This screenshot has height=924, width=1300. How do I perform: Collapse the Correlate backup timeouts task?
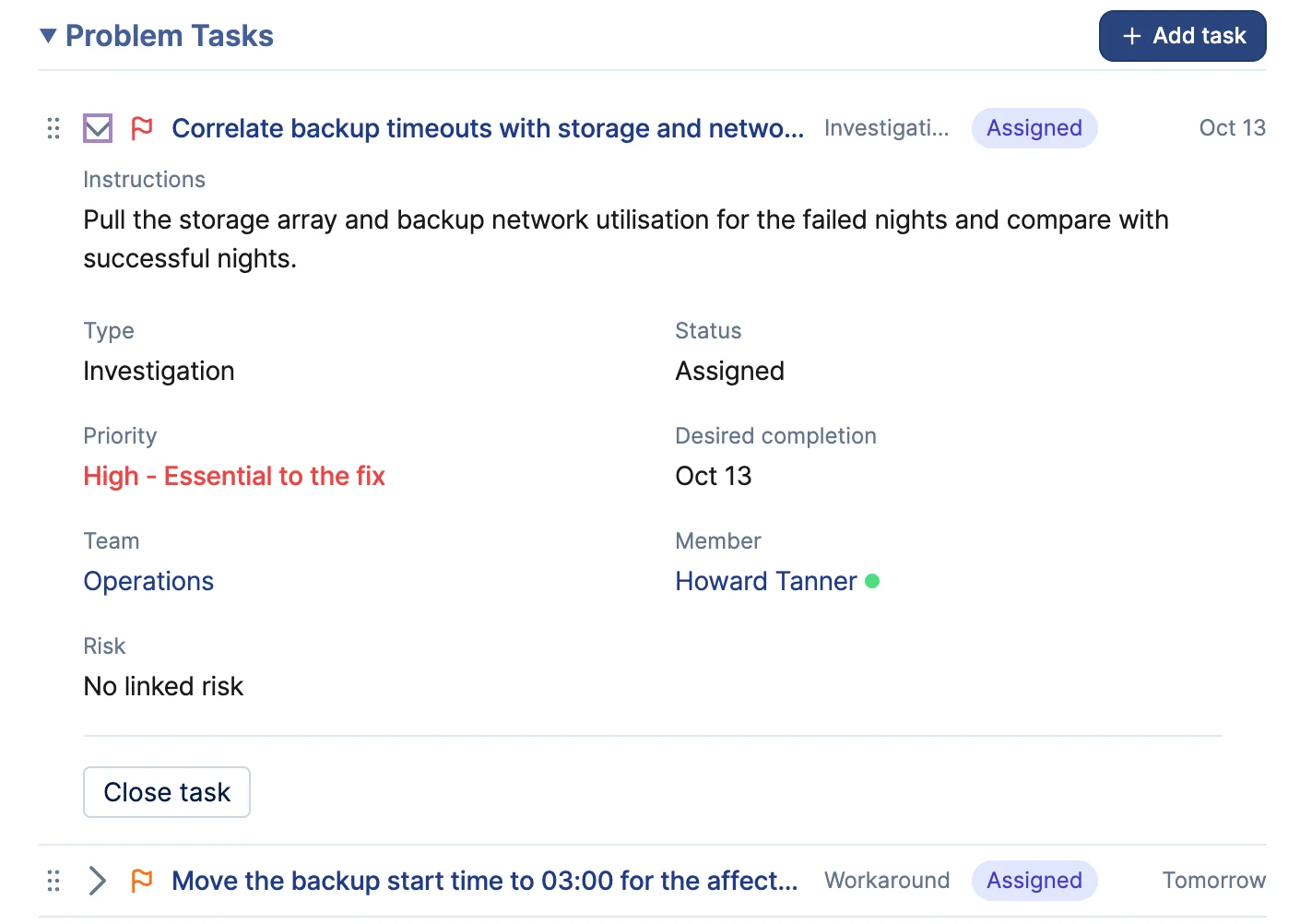(x=98, y=128)
